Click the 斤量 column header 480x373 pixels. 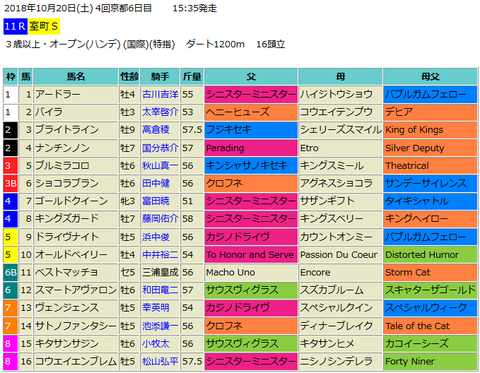click(x=192, y=77)
